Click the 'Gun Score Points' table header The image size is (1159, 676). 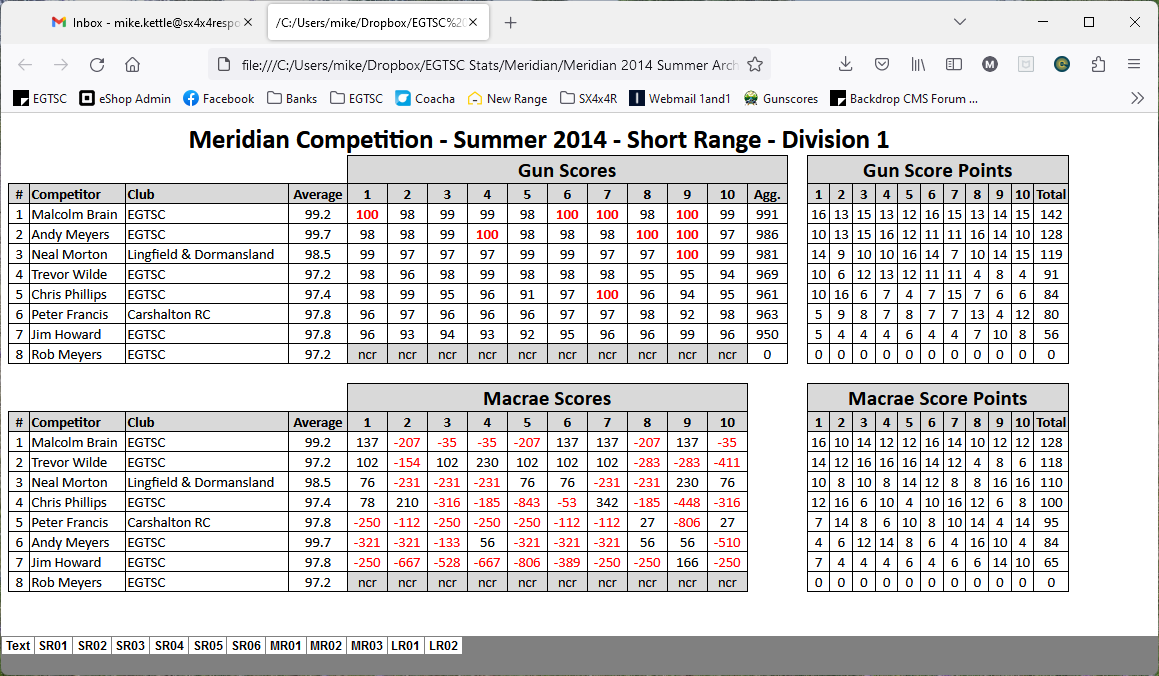coord(937,170)
